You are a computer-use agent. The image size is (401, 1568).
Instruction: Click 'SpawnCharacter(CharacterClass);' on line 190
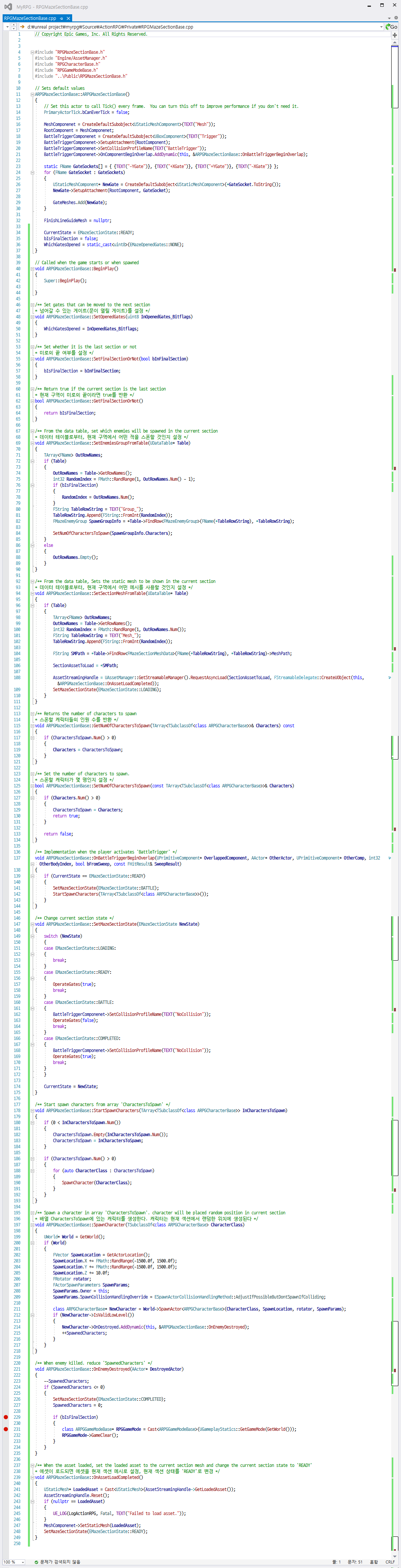point(96,1182)
